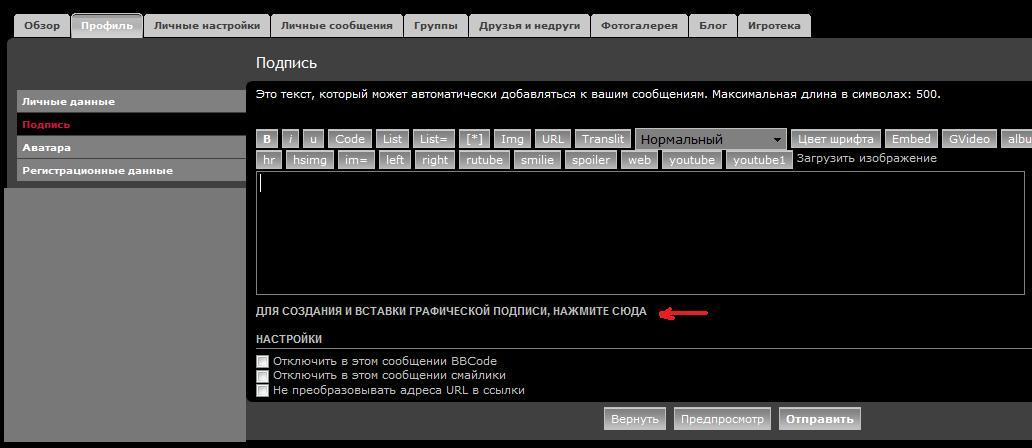The height and width of the screenshot is (448, 1032).
Task: Enable 'Отключить в этом сообщении BBCode' checkbox
Action: [263, 361]
